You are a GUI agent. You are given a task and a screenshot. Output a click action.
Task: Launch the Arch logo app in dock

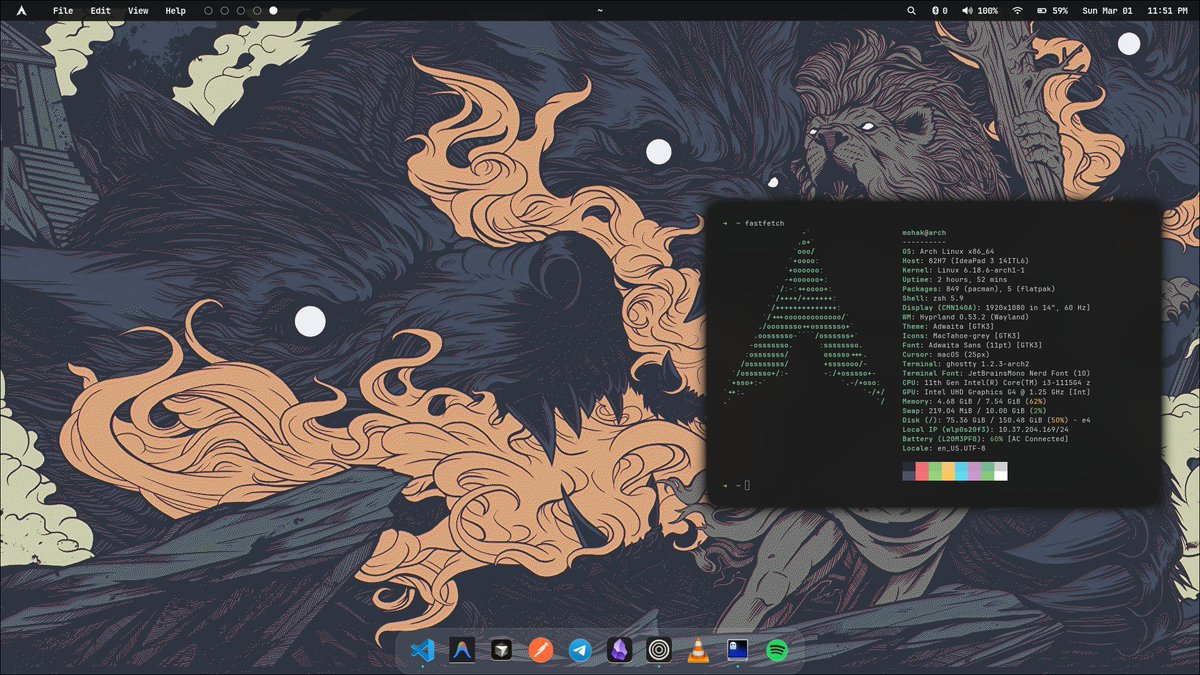(x=461, y=650)
